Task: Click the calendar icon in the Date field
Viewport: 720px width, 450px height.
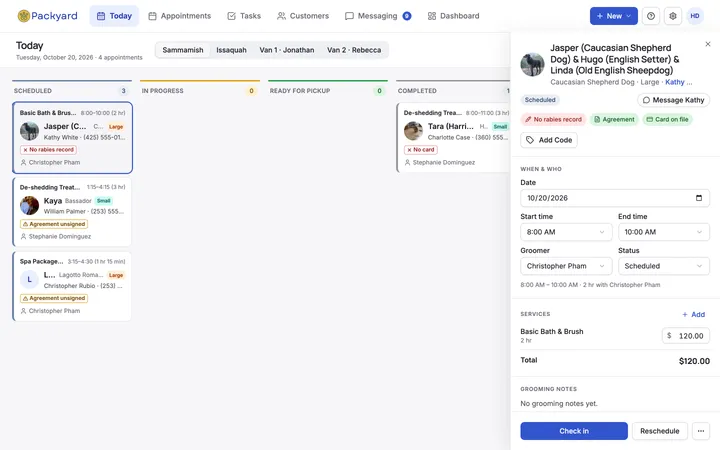Action: (699, 198)
